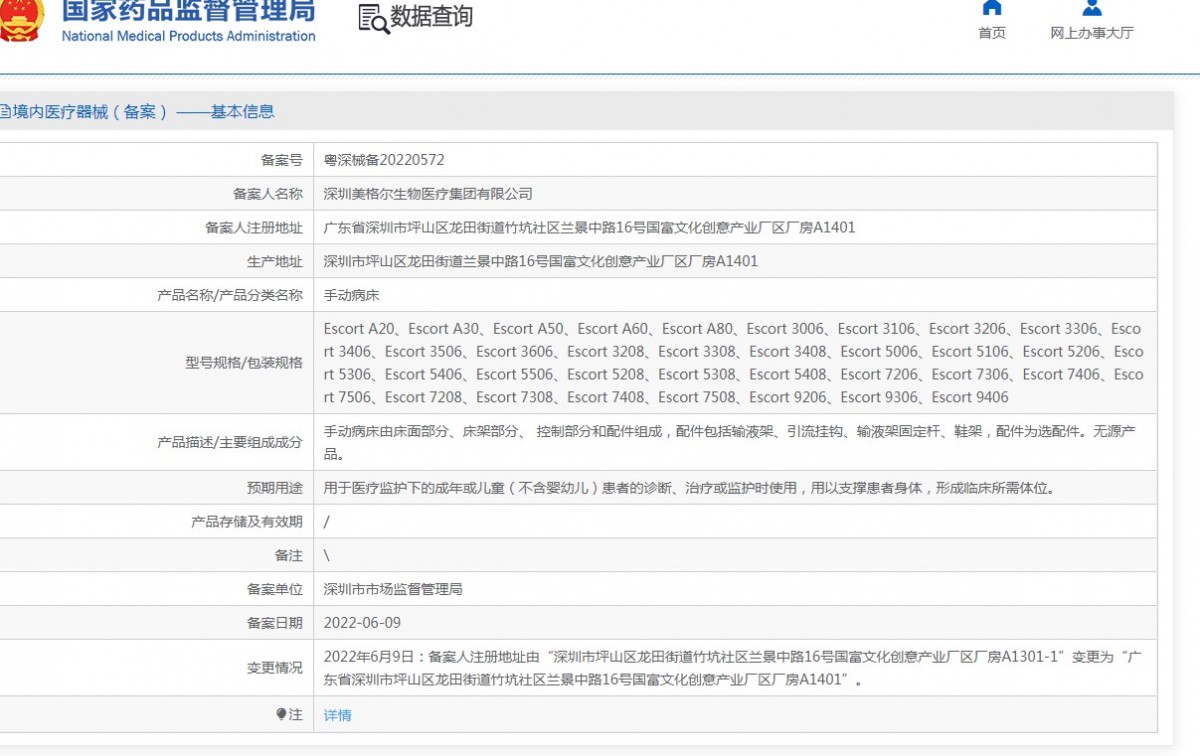1200x756 pixels.
Task: Select the 备案人注册地址 value starting with 广东省深圳市
Action: 590,228
